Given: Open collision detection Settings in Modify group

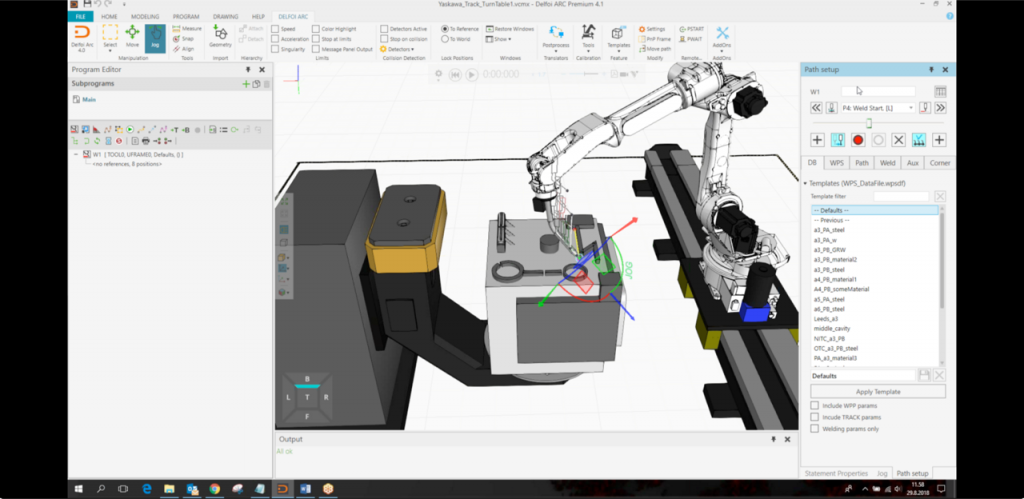Looking at the screenshot, I should click(652, 29).
